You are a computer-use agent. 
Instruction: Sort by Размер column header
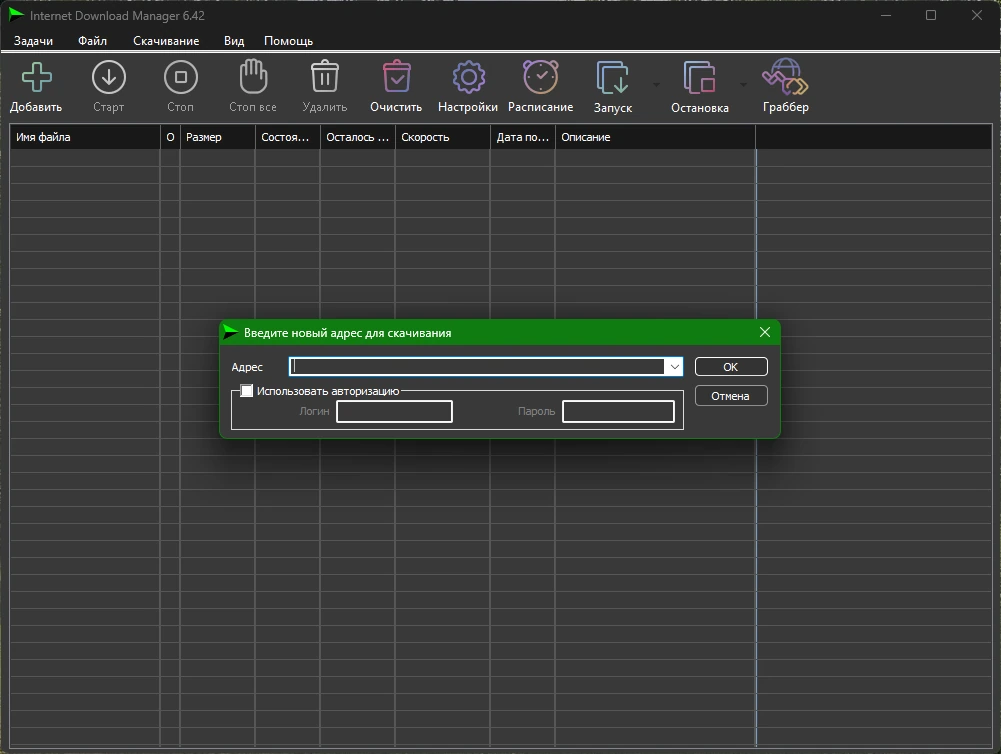(x=218, y=137)
